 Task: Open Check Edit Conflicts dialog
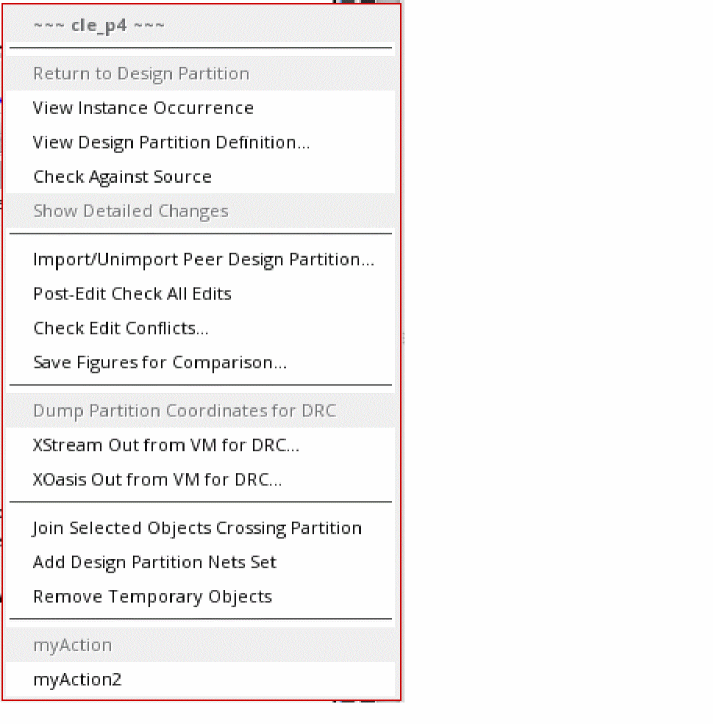tap(120, 328)
